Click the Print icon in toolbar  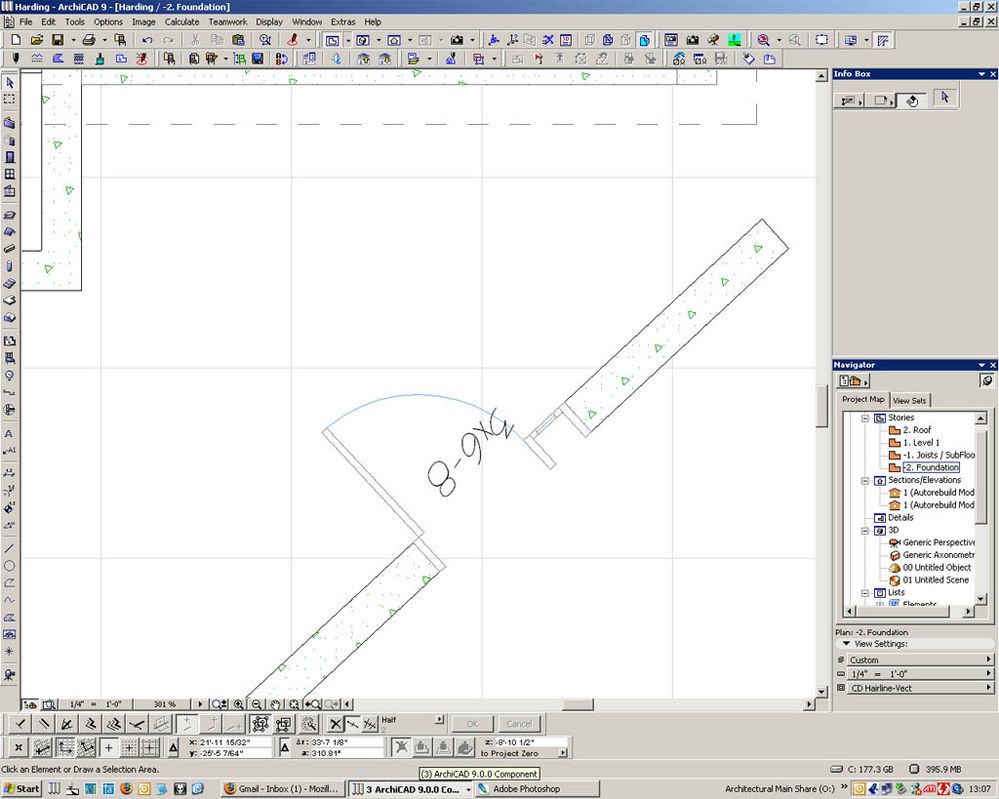pyautogui.click(x=88, y=40)
